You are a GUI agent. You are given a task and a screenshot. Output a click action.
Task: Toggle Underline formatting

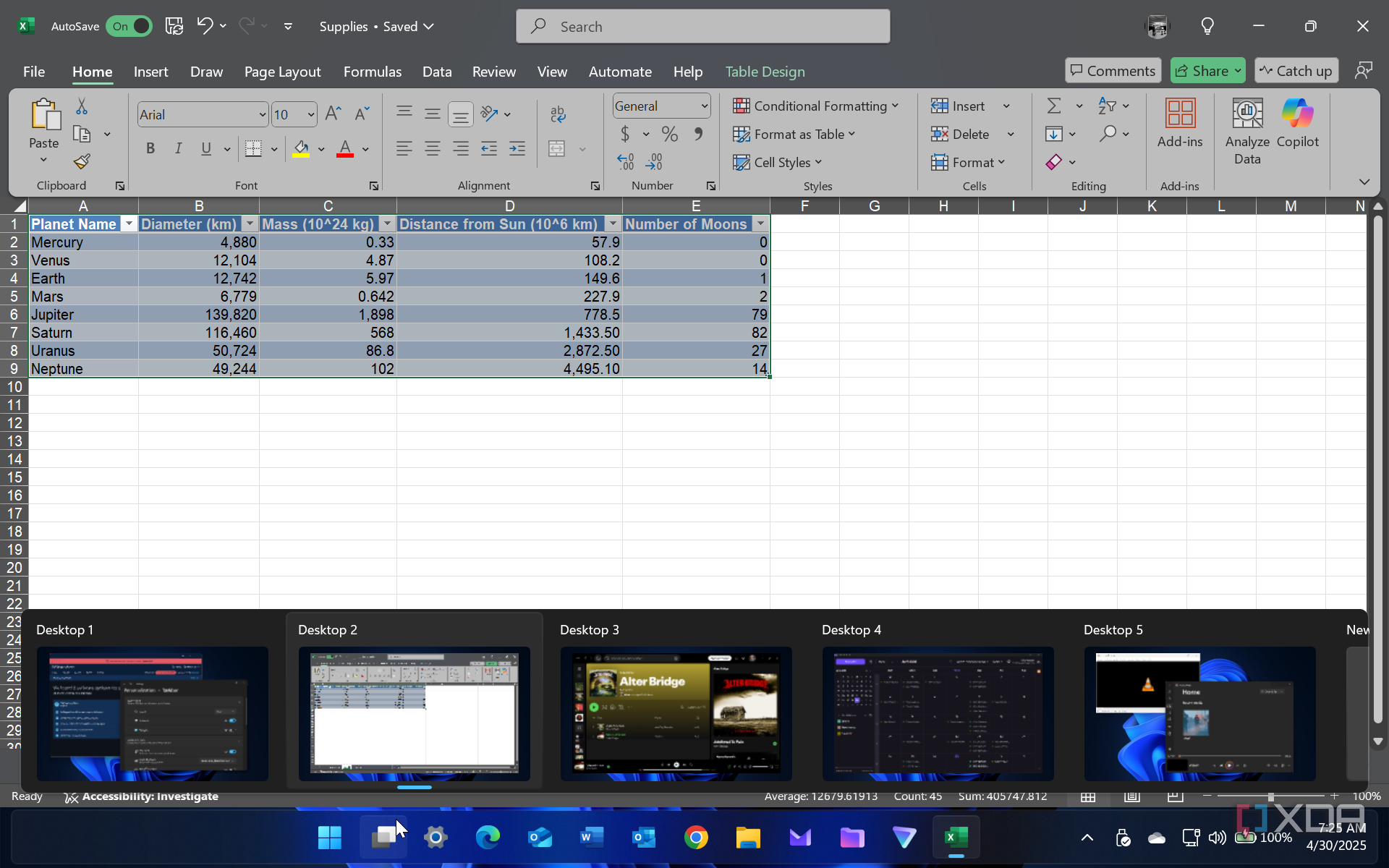[x=206, y=149]
